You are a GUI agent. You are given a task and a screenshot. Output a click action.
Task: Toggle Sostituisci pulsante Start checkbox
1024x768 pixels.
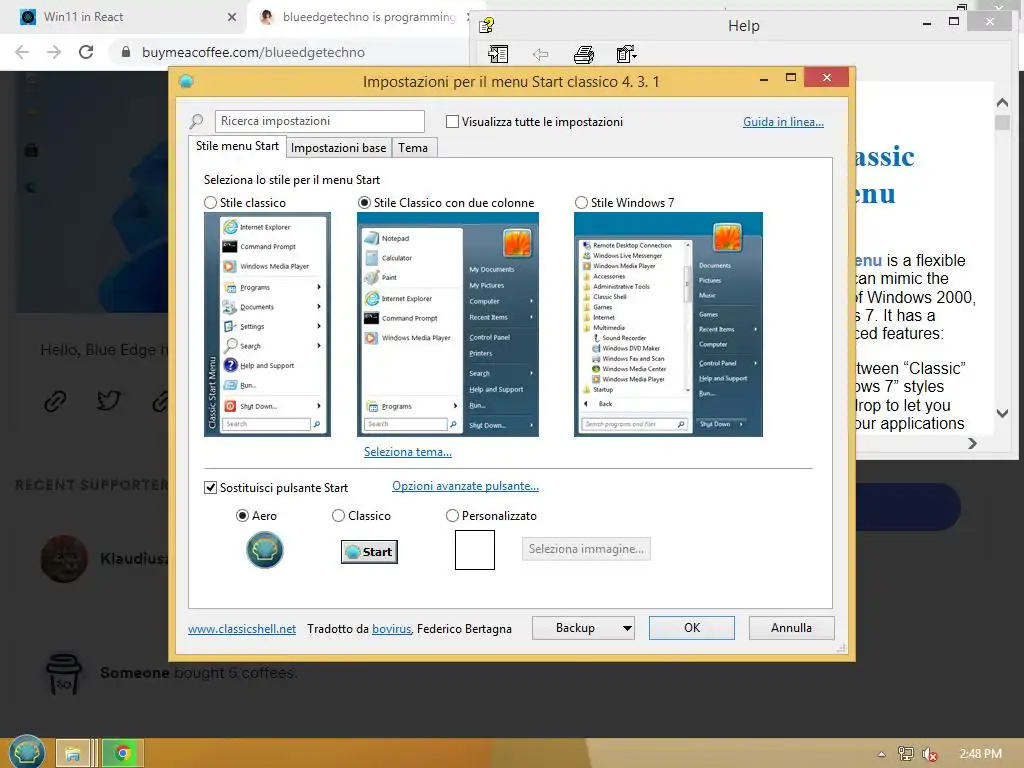pyautogui.click(x=210, y=487)
